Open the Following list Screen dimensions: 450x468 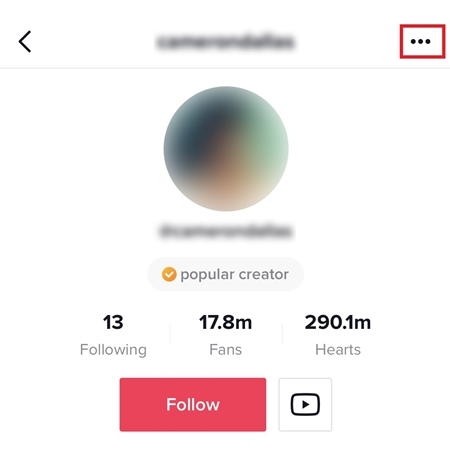113,350
